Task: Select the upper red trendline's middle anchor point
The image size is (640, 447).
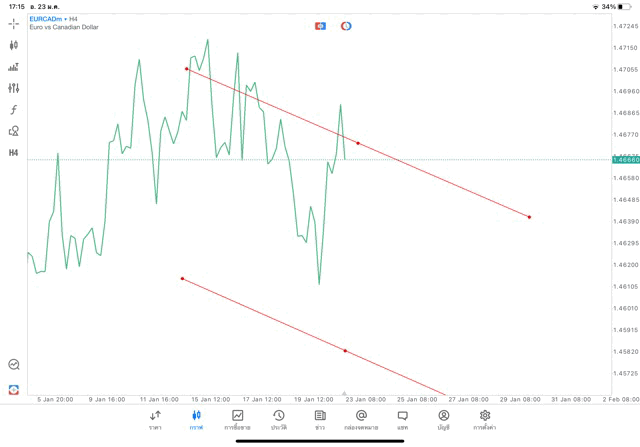Action: (358, 143)
